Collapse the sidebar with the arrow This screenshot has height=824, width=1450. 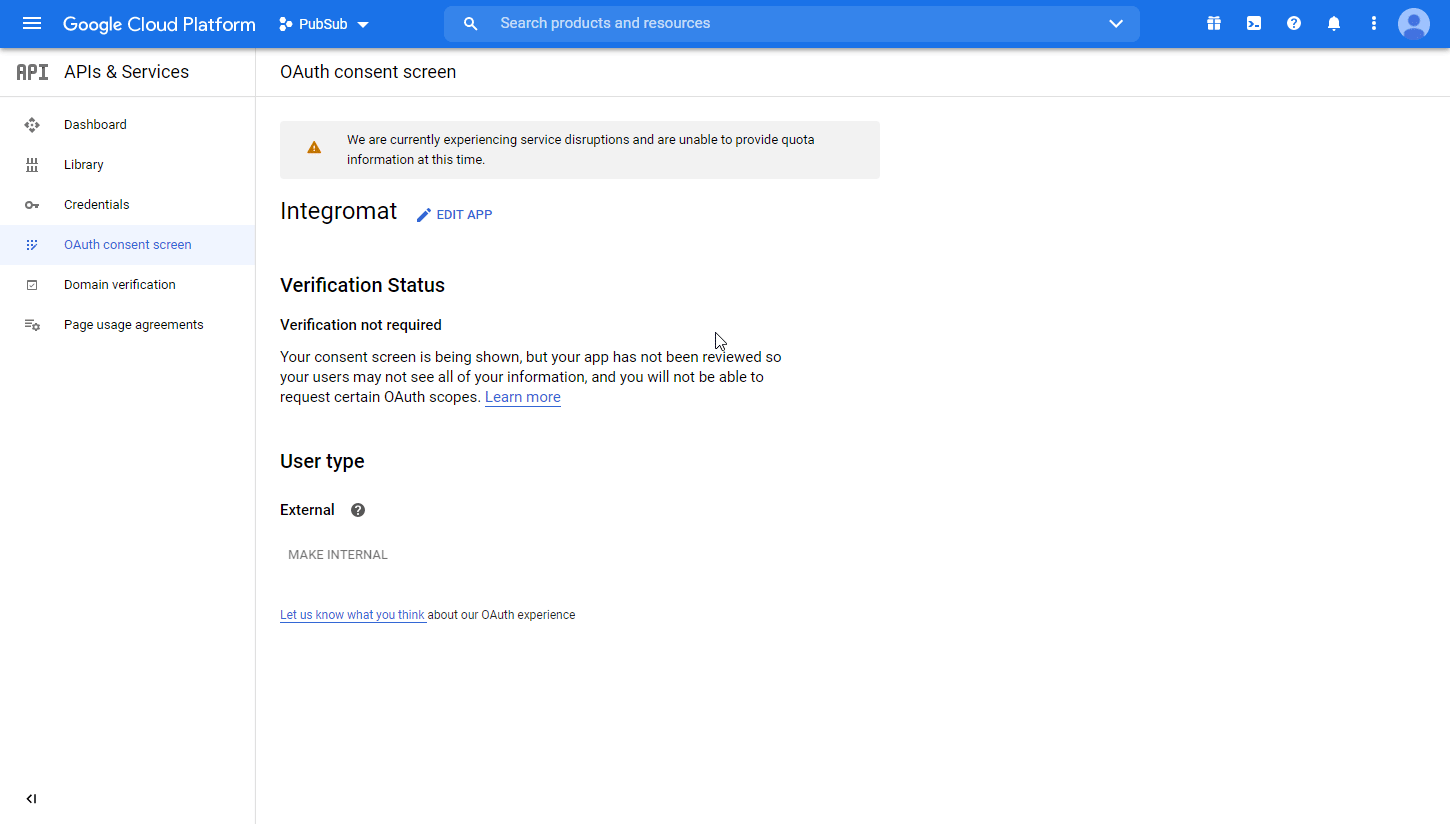pos(30,798)
